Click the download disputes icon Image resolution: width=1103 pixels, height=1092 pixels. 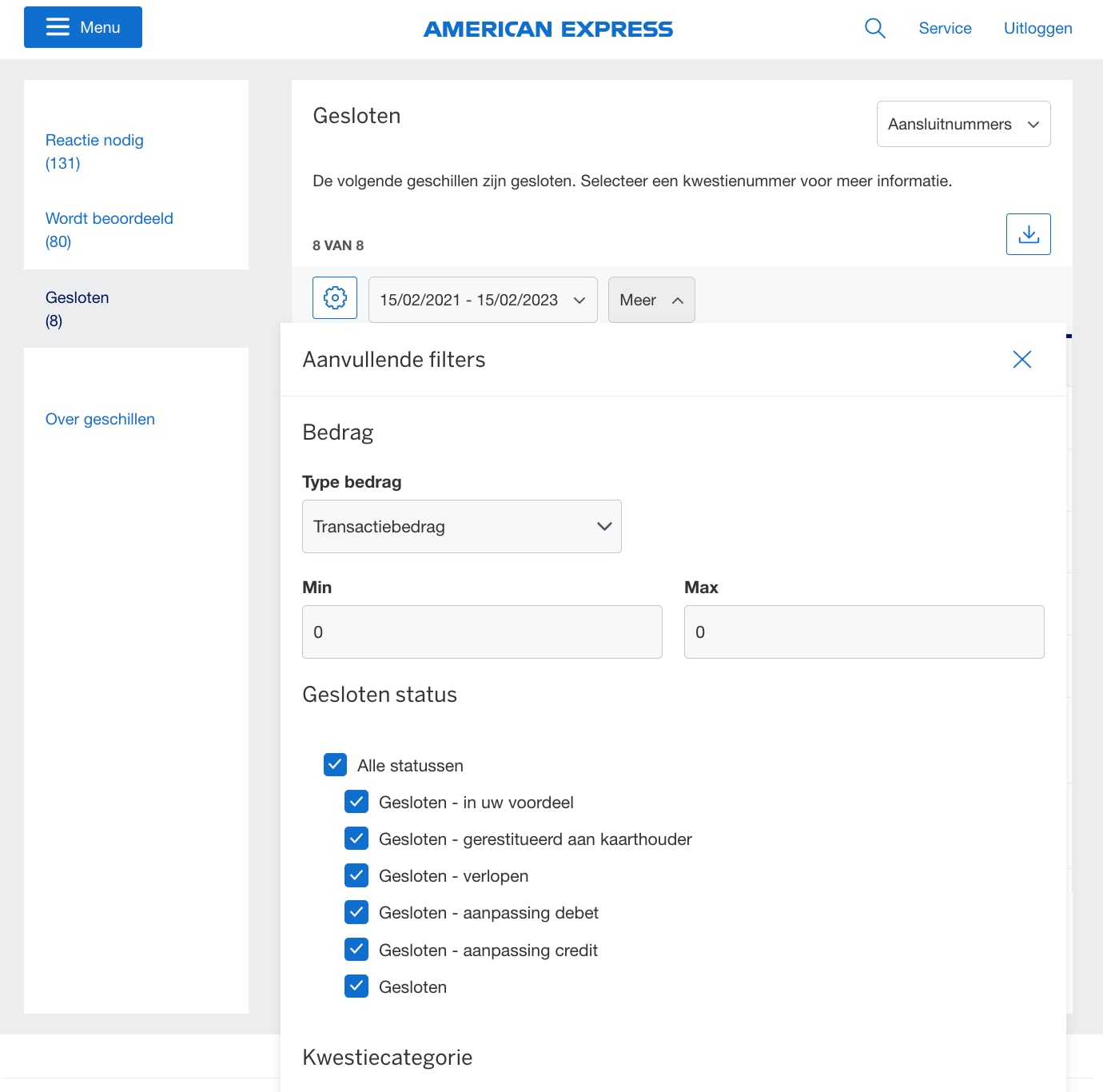click(1028, 233)
